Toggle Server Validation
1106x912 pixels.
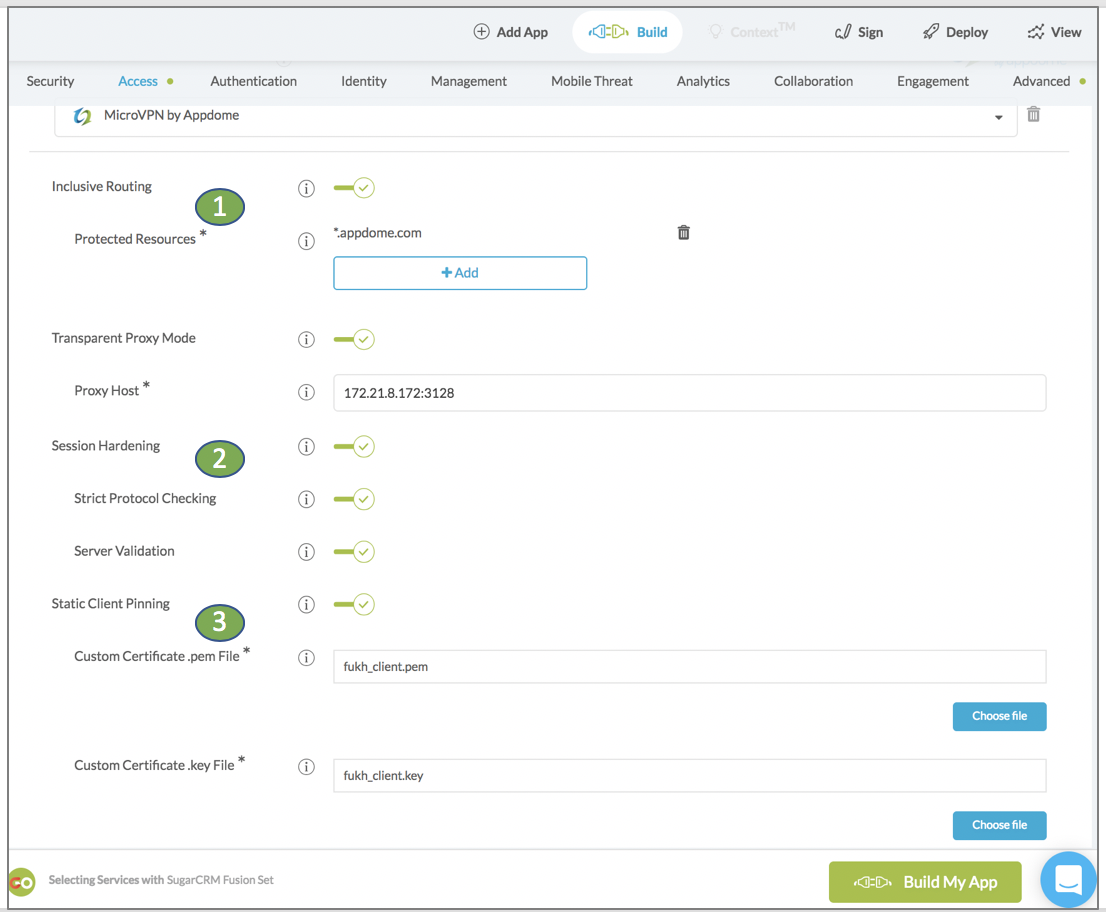[354, 552]
